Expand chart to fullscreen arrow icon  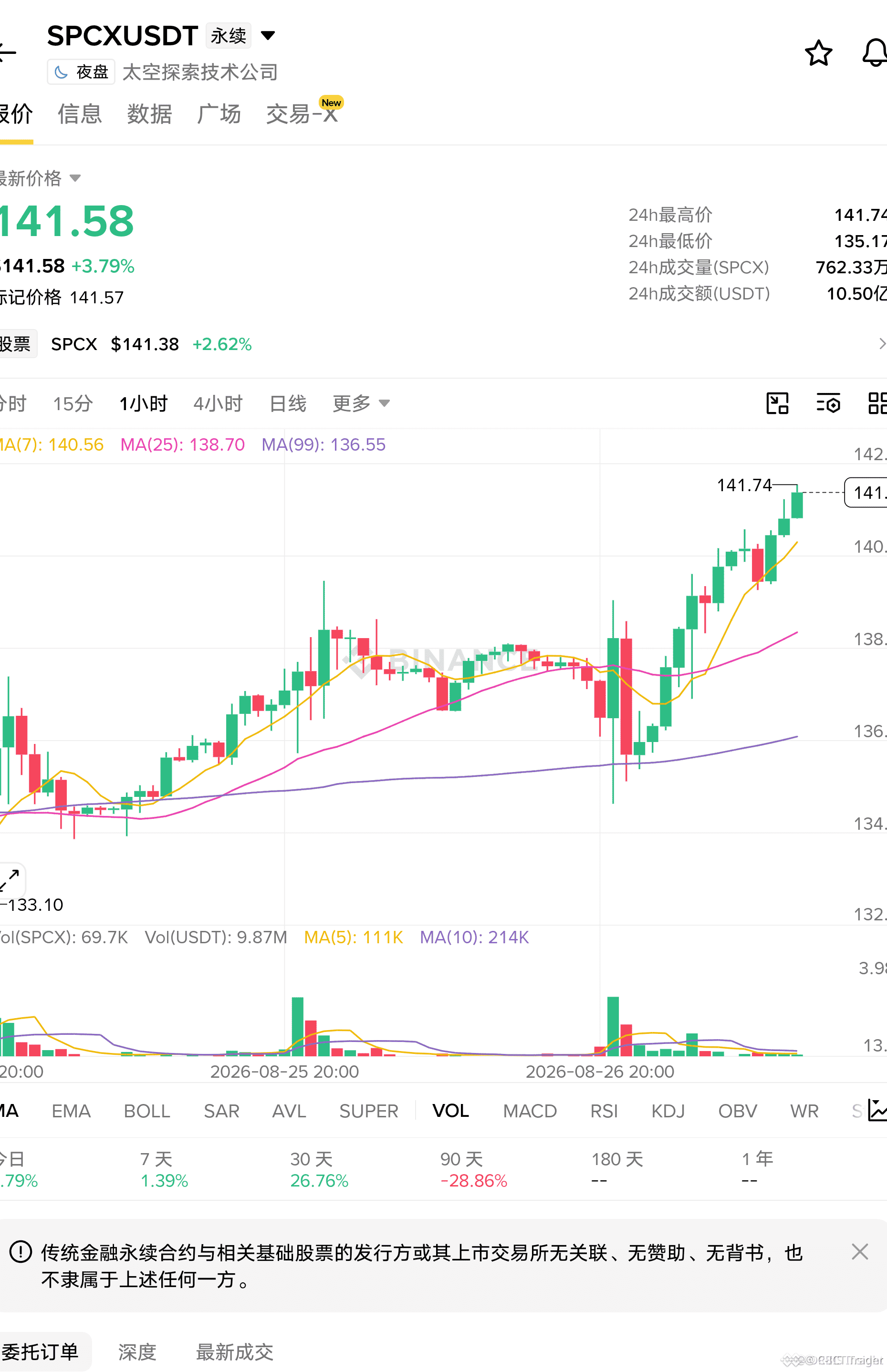[10, 880]
